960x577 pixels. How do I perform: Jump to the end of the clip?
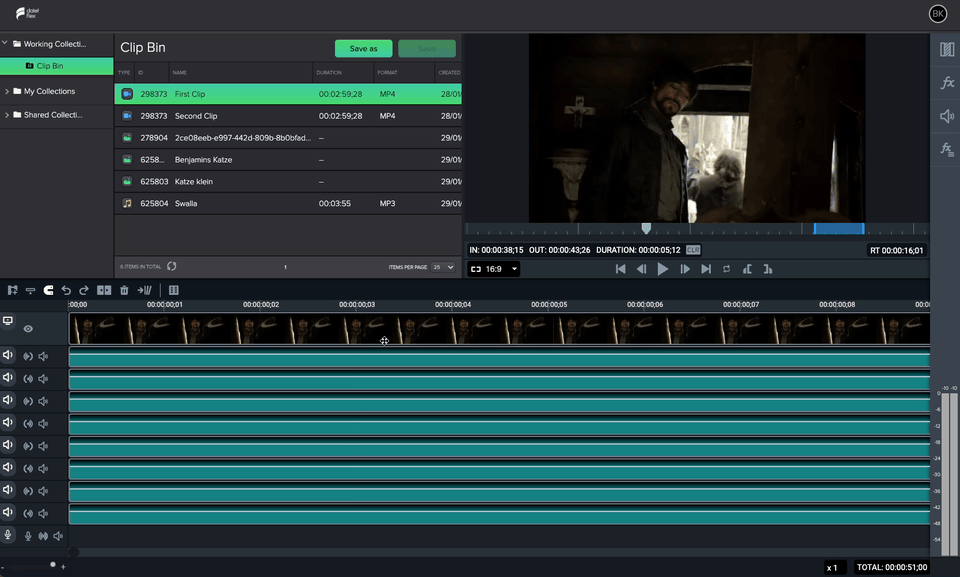706,269
